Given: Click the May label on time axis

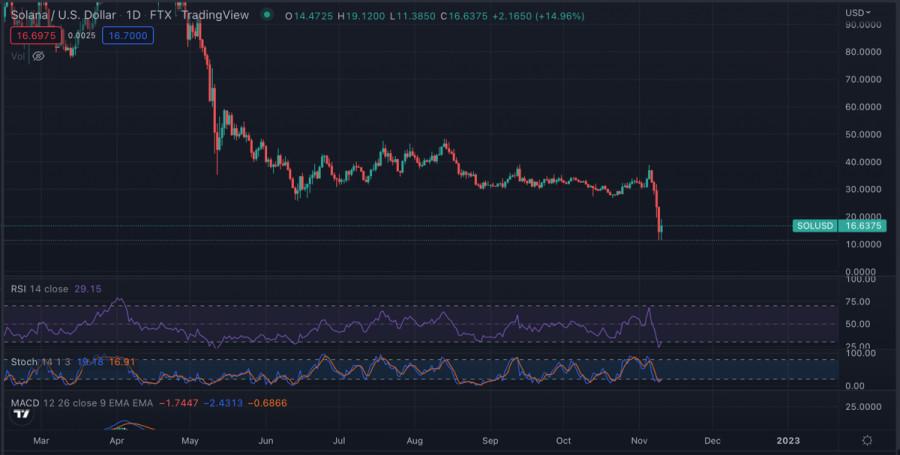Looking at the screenshot, I should pos(190,441).
